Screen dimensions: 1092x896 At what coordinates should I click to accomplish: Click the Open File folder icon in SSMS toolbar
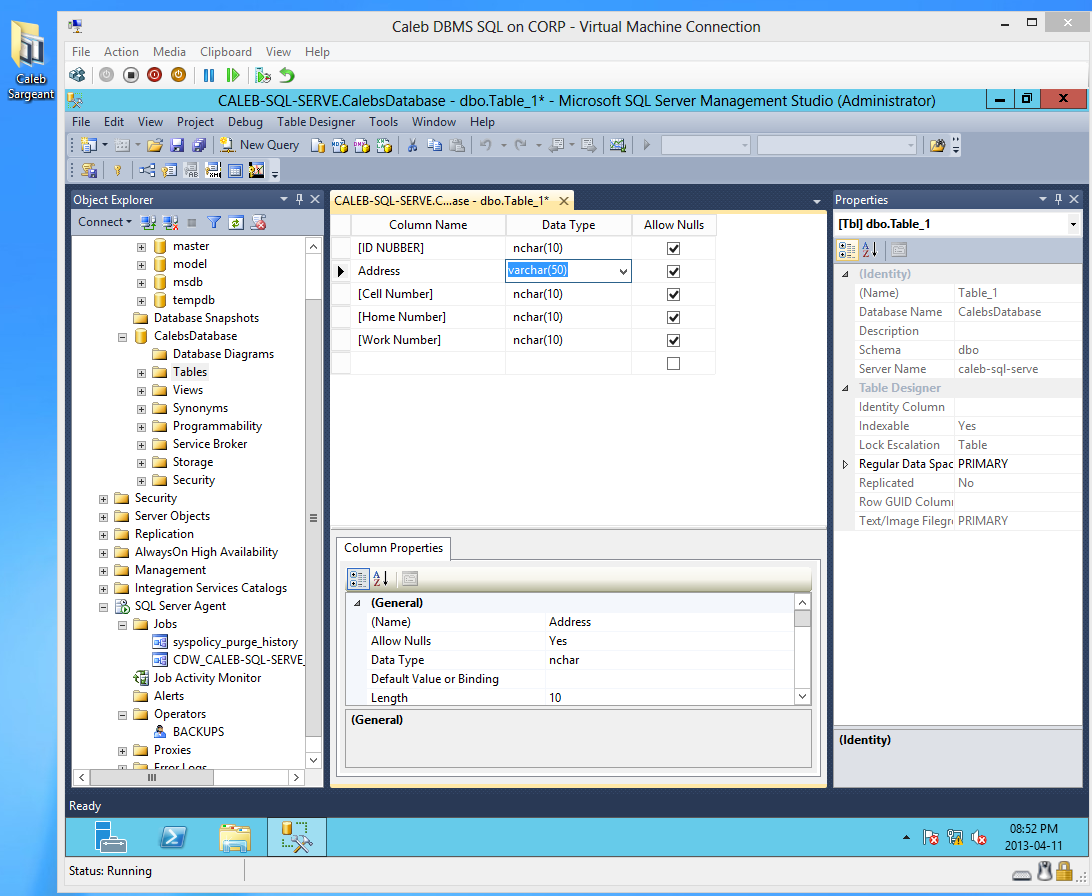(x=155, y=145)
